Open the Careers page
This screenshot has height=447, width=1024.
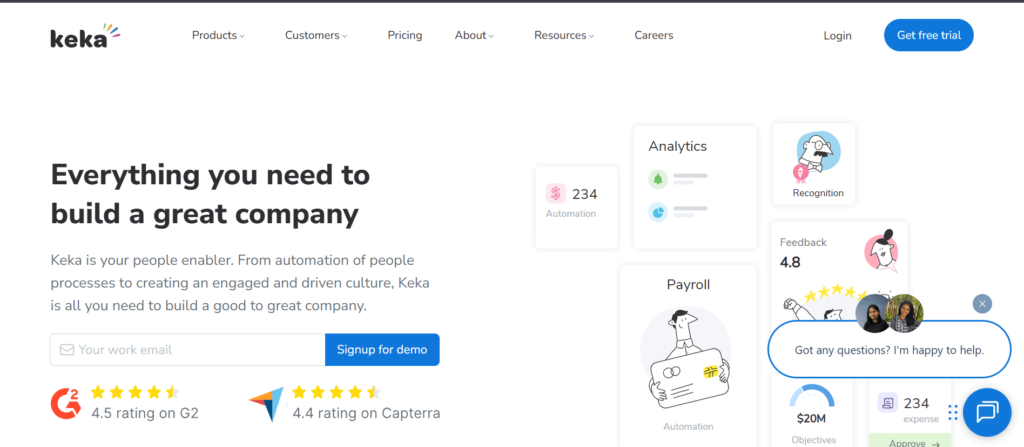point(653,36)
